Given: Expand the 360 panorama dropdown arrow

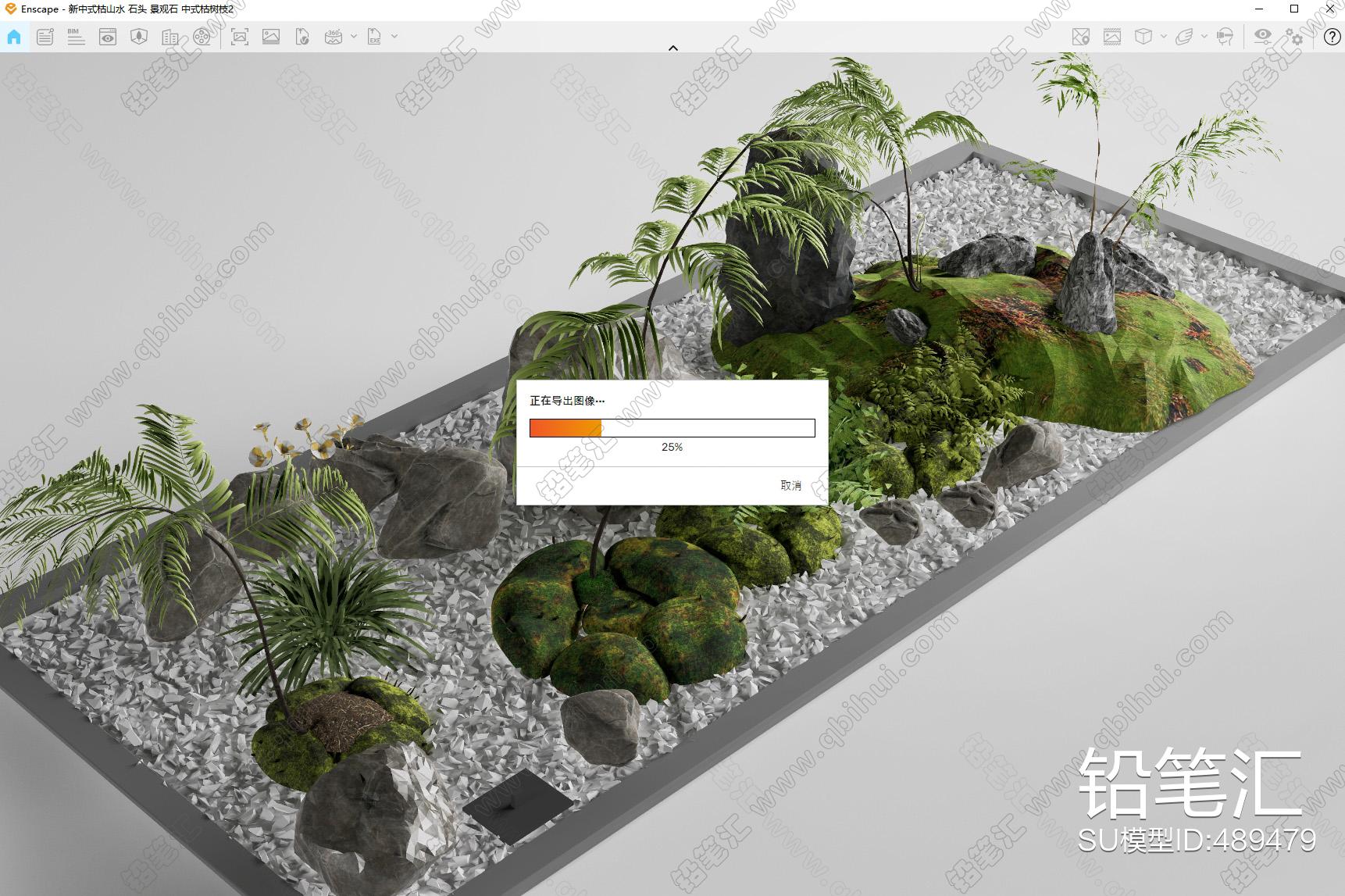Looking at the screenshot, I should pyautogui.click(x=354, y=37).
